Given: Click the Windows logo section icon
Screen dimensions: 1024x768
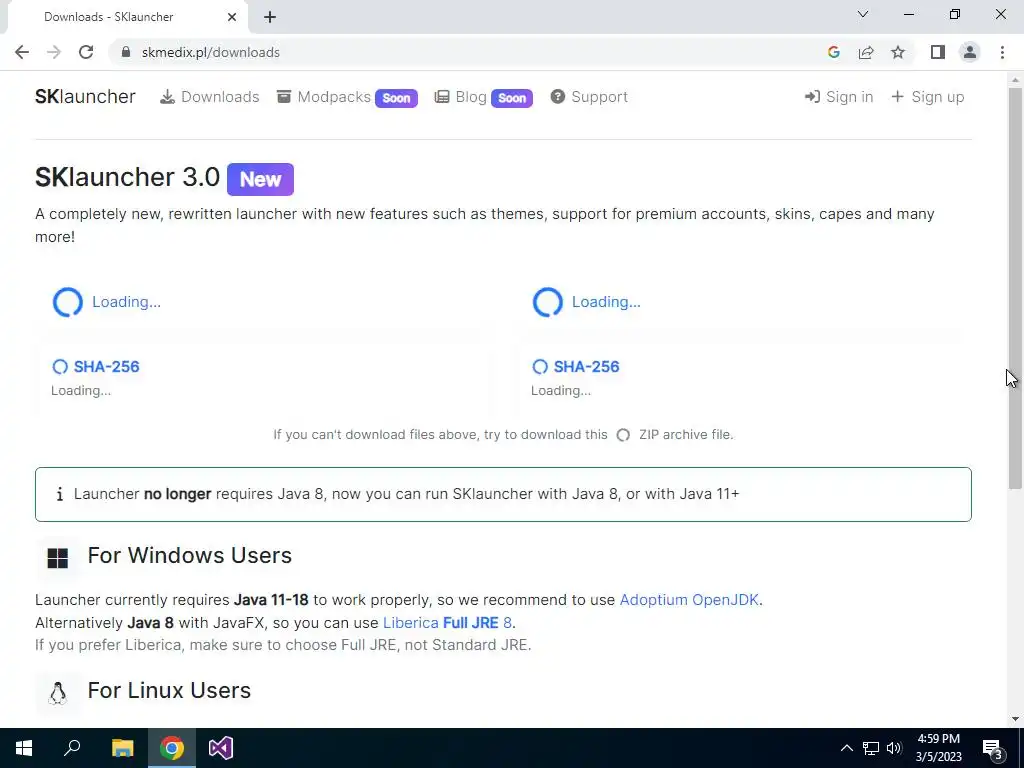Looking at the screenshot, I should [57, 558].
